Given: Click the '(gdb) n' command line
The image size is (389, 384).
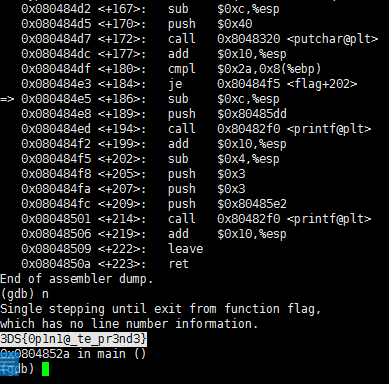Looking at the screenshot, I should pyautogui.click(x=24, y=294).
